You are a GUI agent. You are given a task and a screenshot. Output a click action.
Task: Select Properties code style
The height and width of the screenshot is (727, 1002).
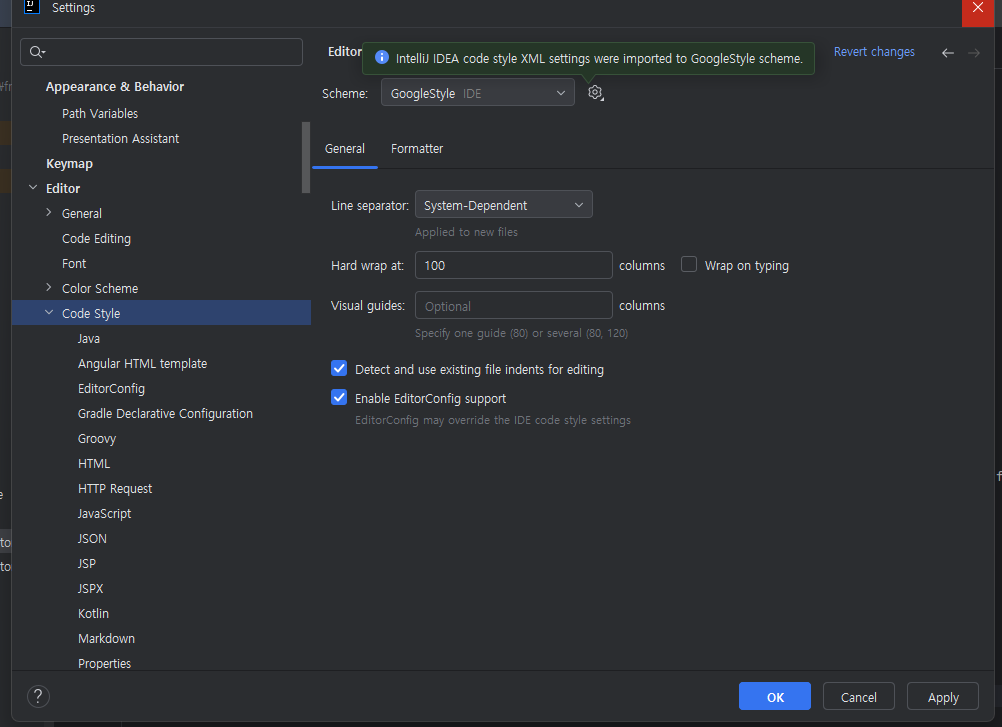[x=104, y=663]
